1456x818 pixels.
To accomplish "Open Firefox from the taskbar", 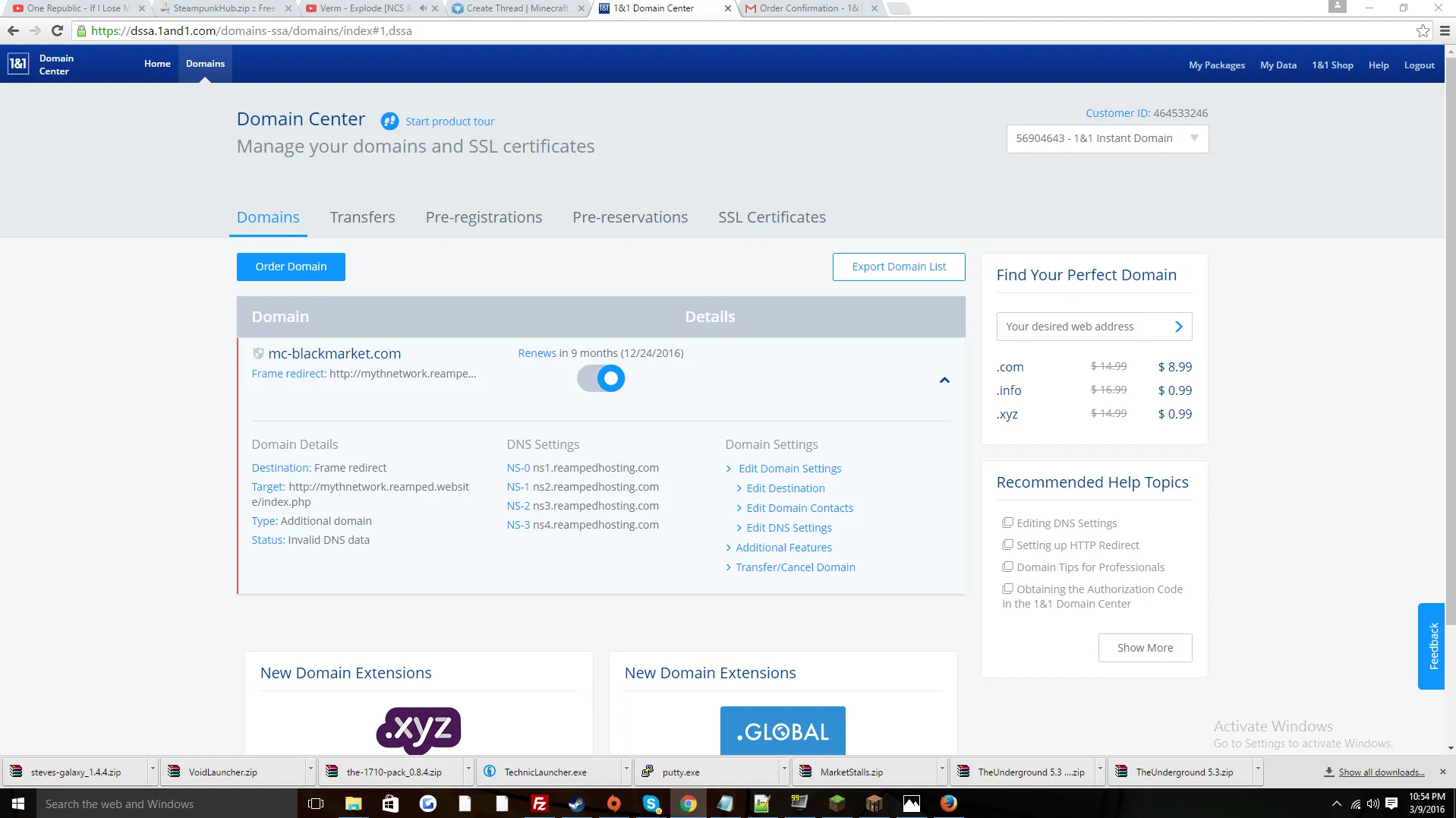I will pyautogui.click(x=948, y=804).
